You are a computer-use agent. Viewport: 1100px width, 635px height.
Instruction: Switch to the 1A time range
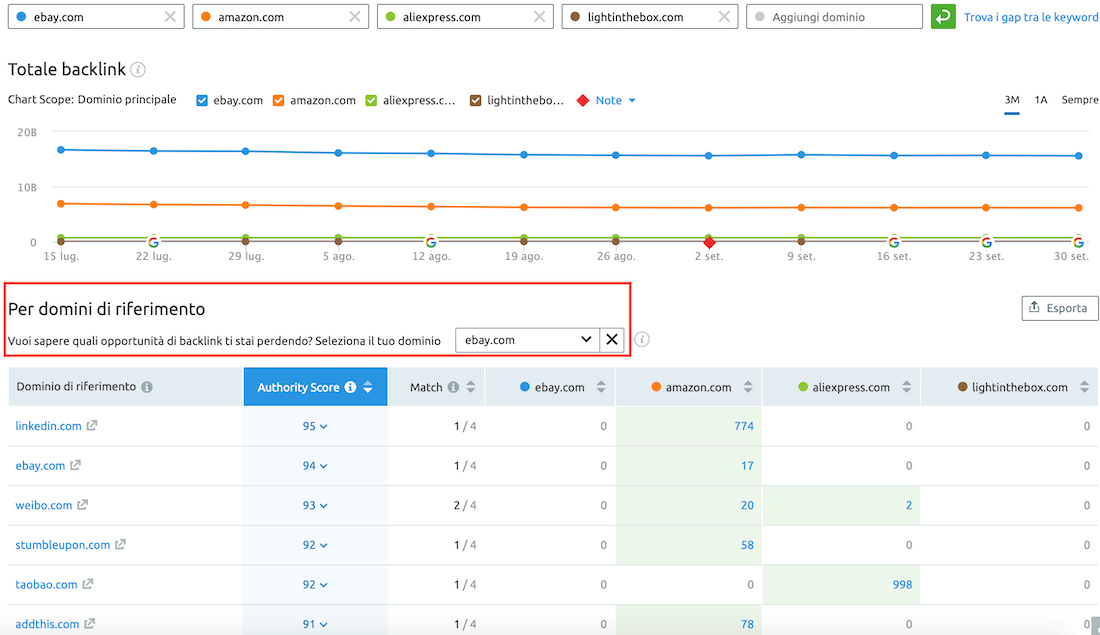[1040, 100]
